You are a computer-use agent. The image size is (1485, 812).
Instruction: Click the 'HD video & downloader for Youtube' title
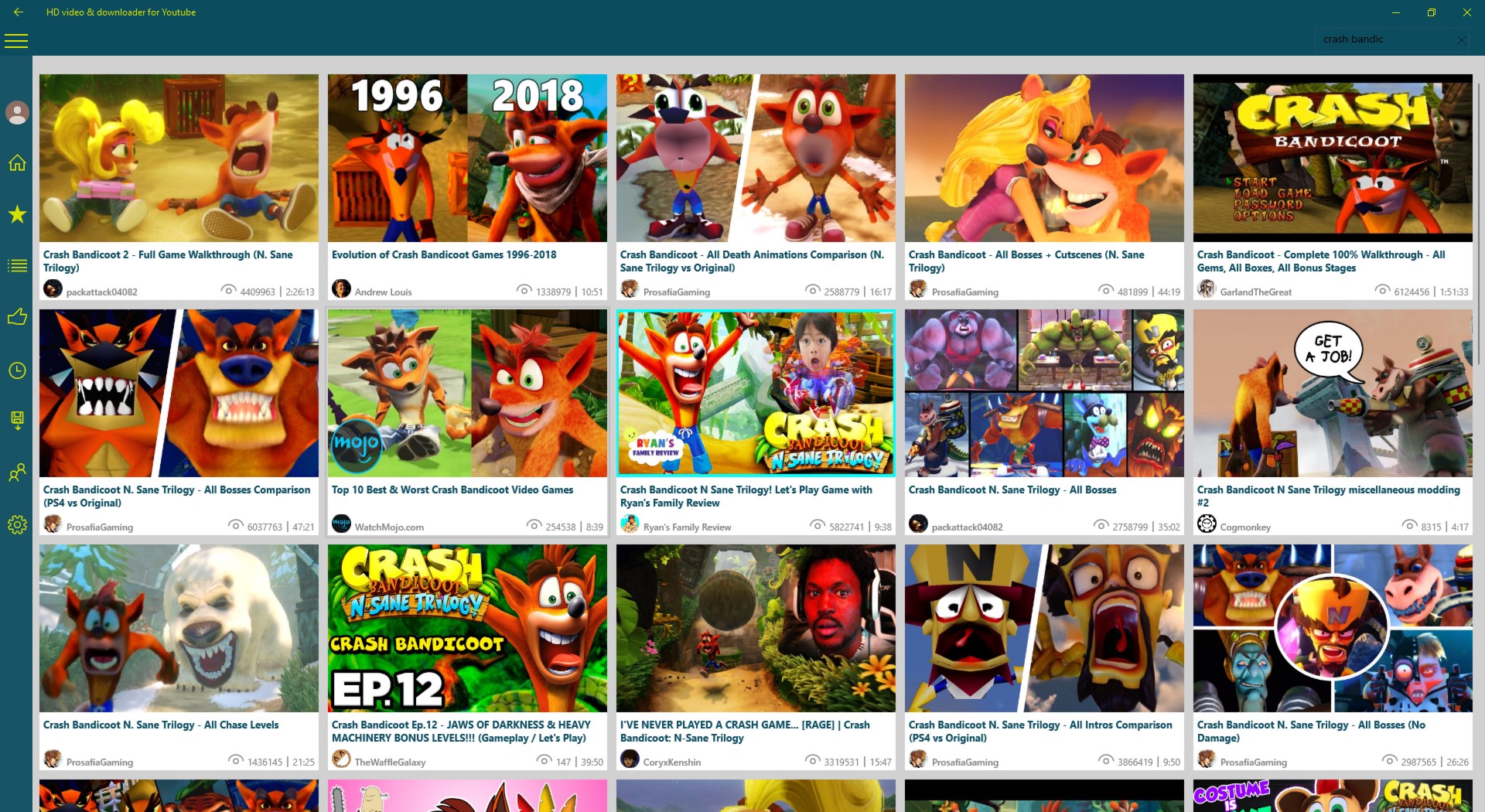[121, 12]
